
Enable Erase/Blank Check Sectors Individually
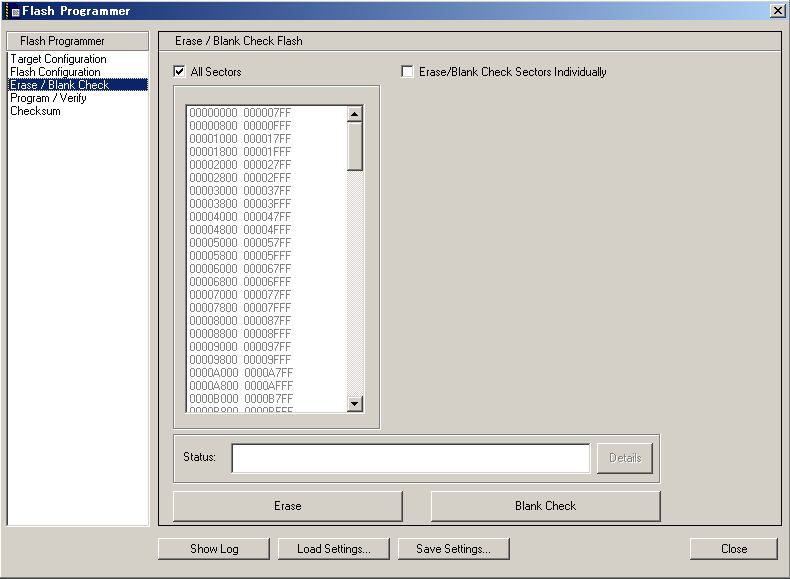[407, 72]
